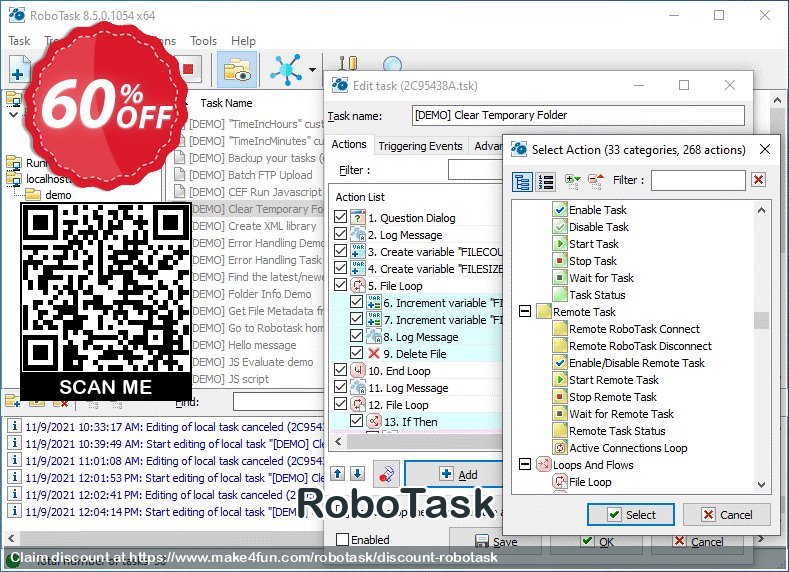Select Remote RoboTask Connect action
Screen dimensions: 789x572
click(634, 329)
